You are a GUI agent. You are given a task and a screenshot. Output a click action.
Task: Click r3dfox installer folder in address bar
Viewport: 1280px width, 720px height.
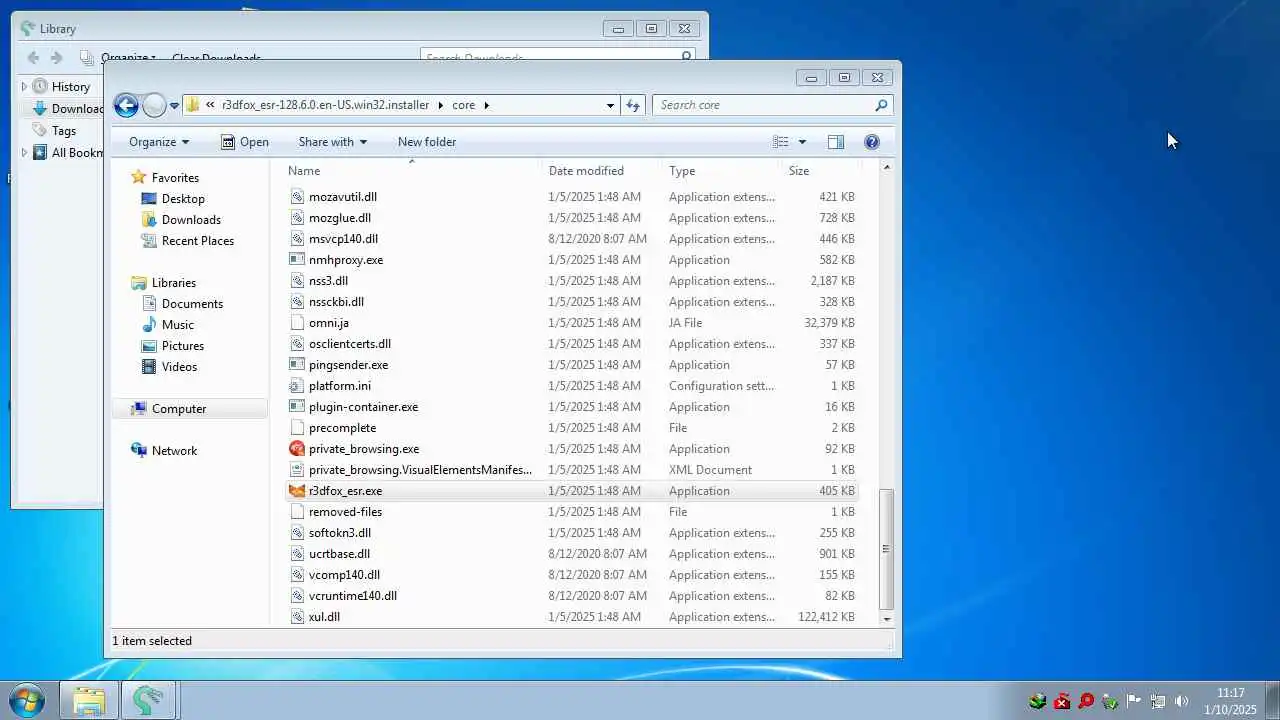[326, 105]
